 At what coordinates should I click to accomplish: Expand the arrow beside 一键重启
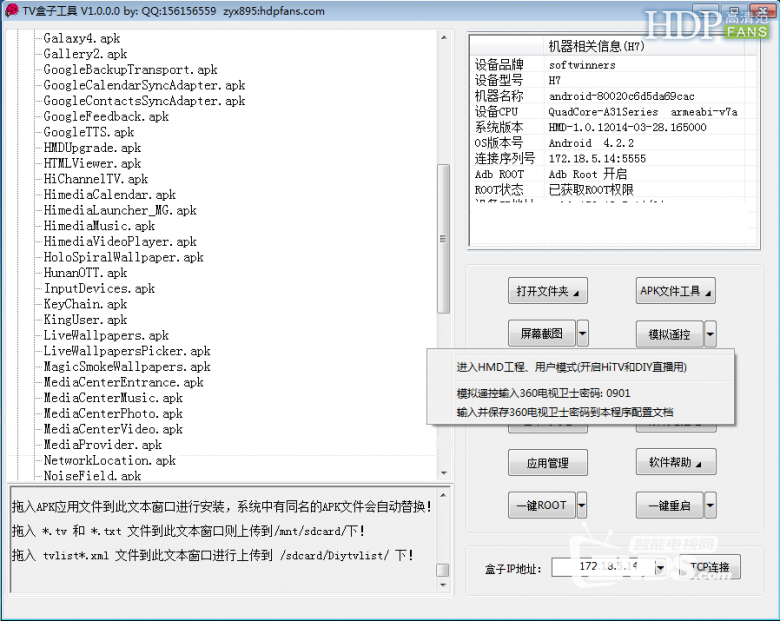[710, 506]
